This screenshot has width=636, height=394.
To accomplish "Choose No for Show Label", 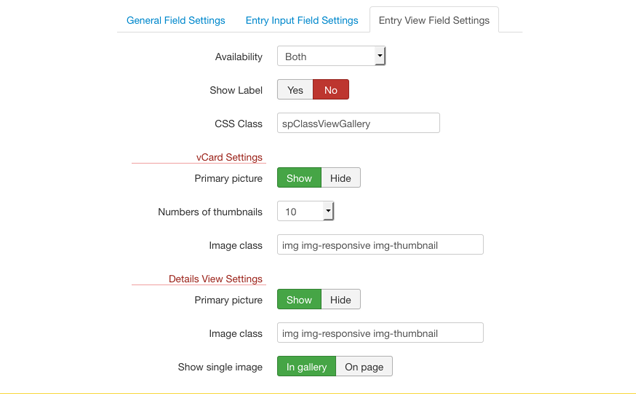I will point(331,90).
